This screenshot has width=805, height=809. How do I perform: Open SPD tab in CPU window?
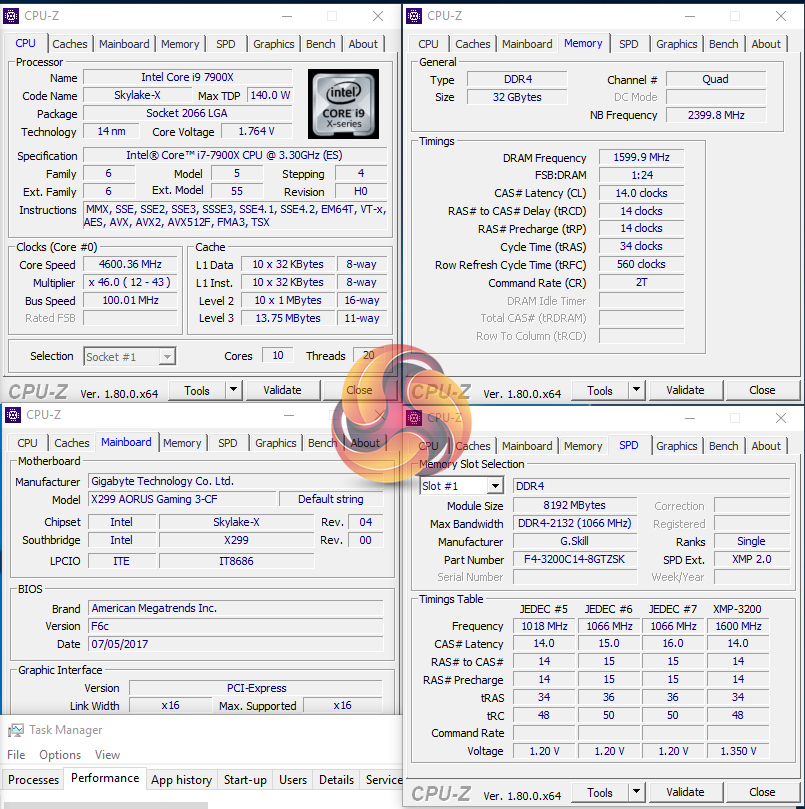pos(226,44)
